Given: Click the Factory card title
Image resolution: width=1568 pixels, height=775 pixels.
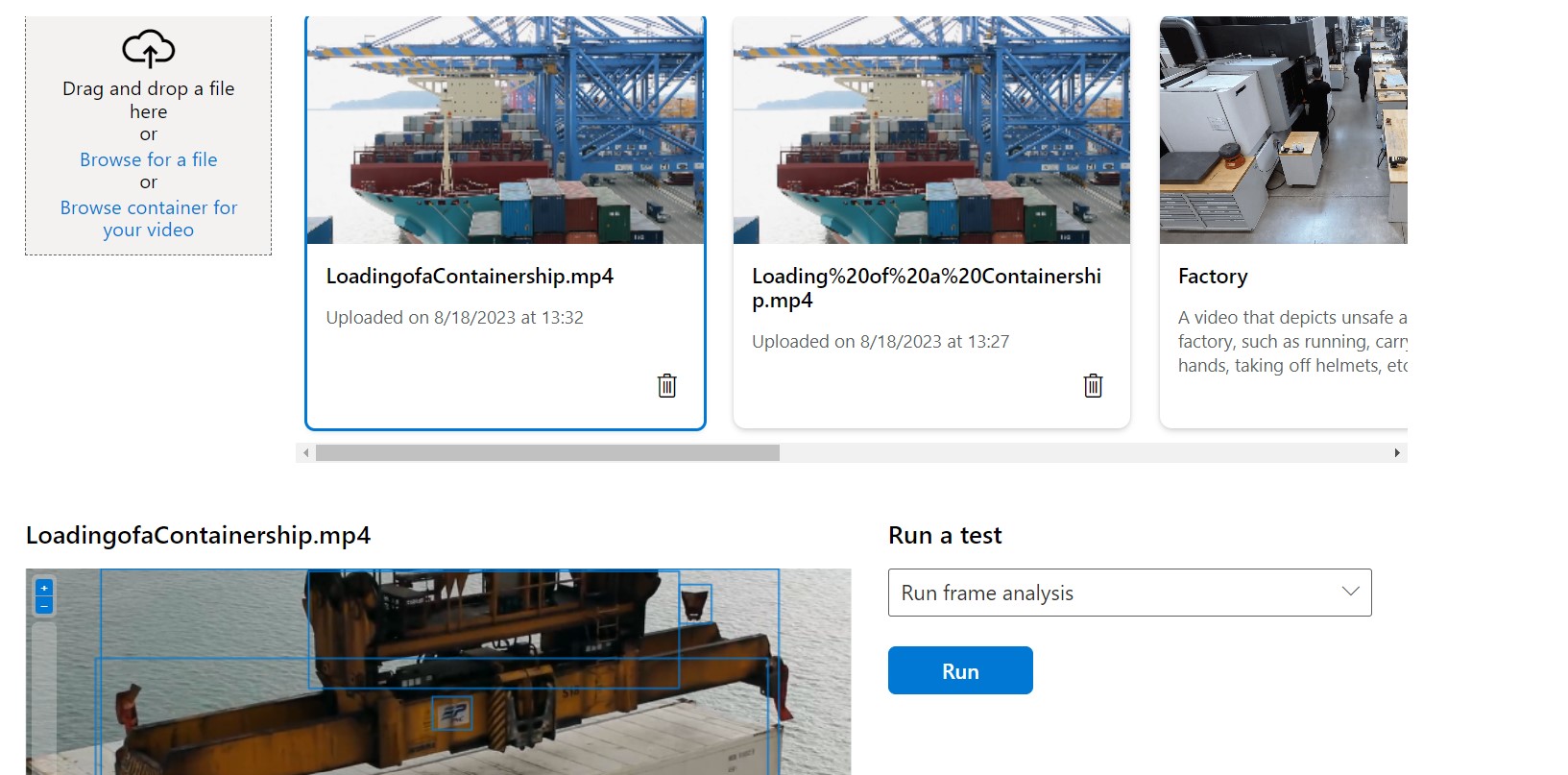Looking at the screenshot, I should click(1213, 277).
